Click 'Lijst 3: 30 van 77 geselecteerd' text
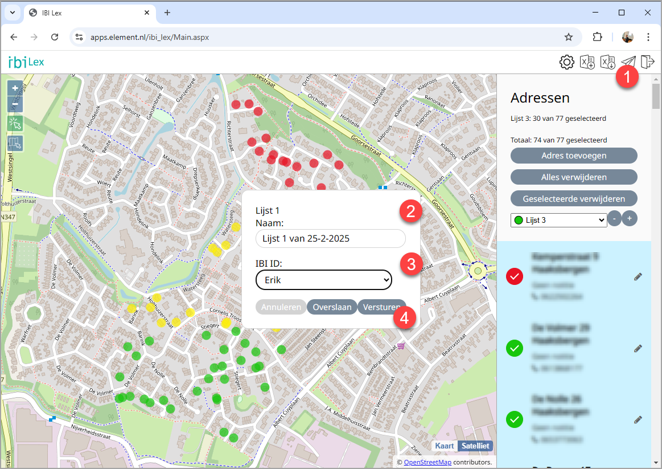 (558, 119)
